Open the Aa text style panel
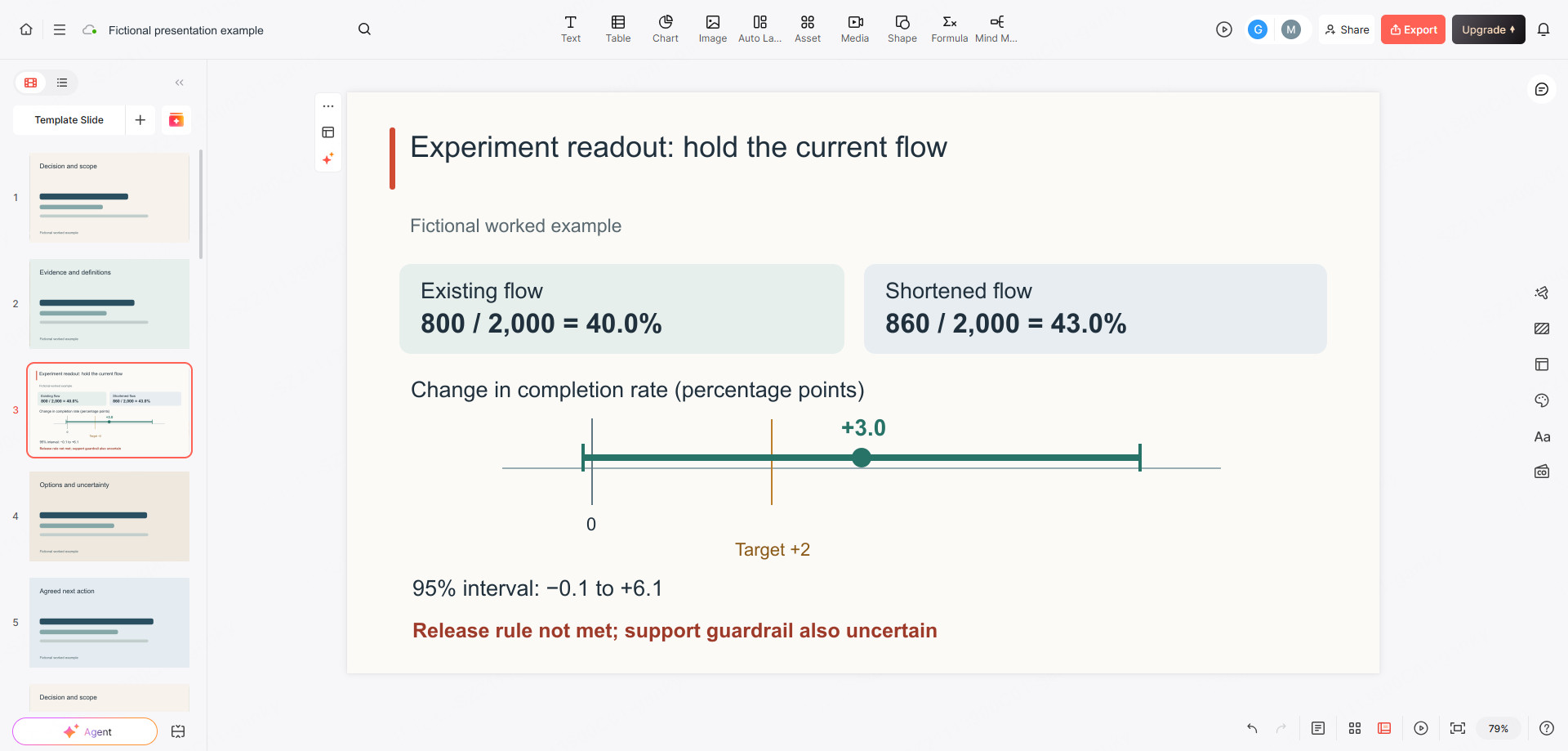1568x751 pixels. pyautogui.click(x=1542, y=436)
